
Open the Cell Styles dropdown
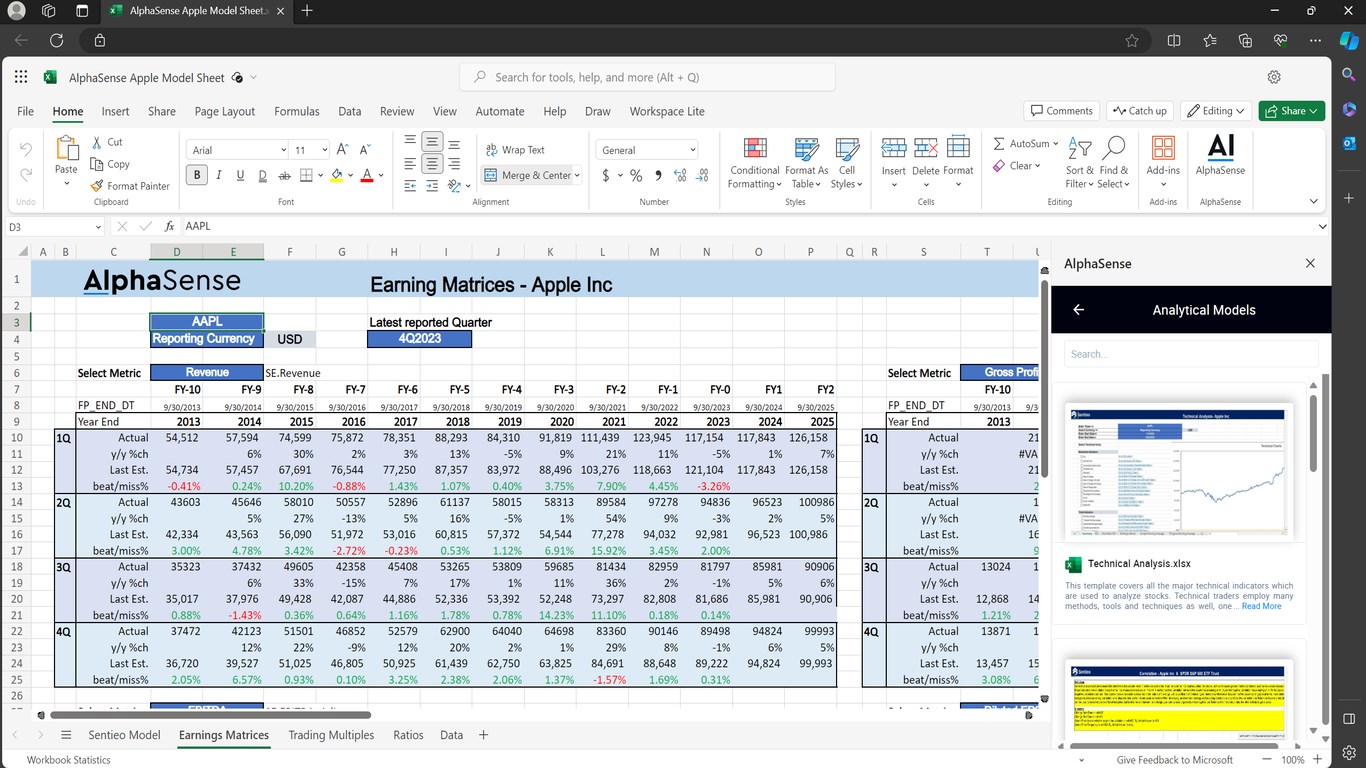pos(847,162)
